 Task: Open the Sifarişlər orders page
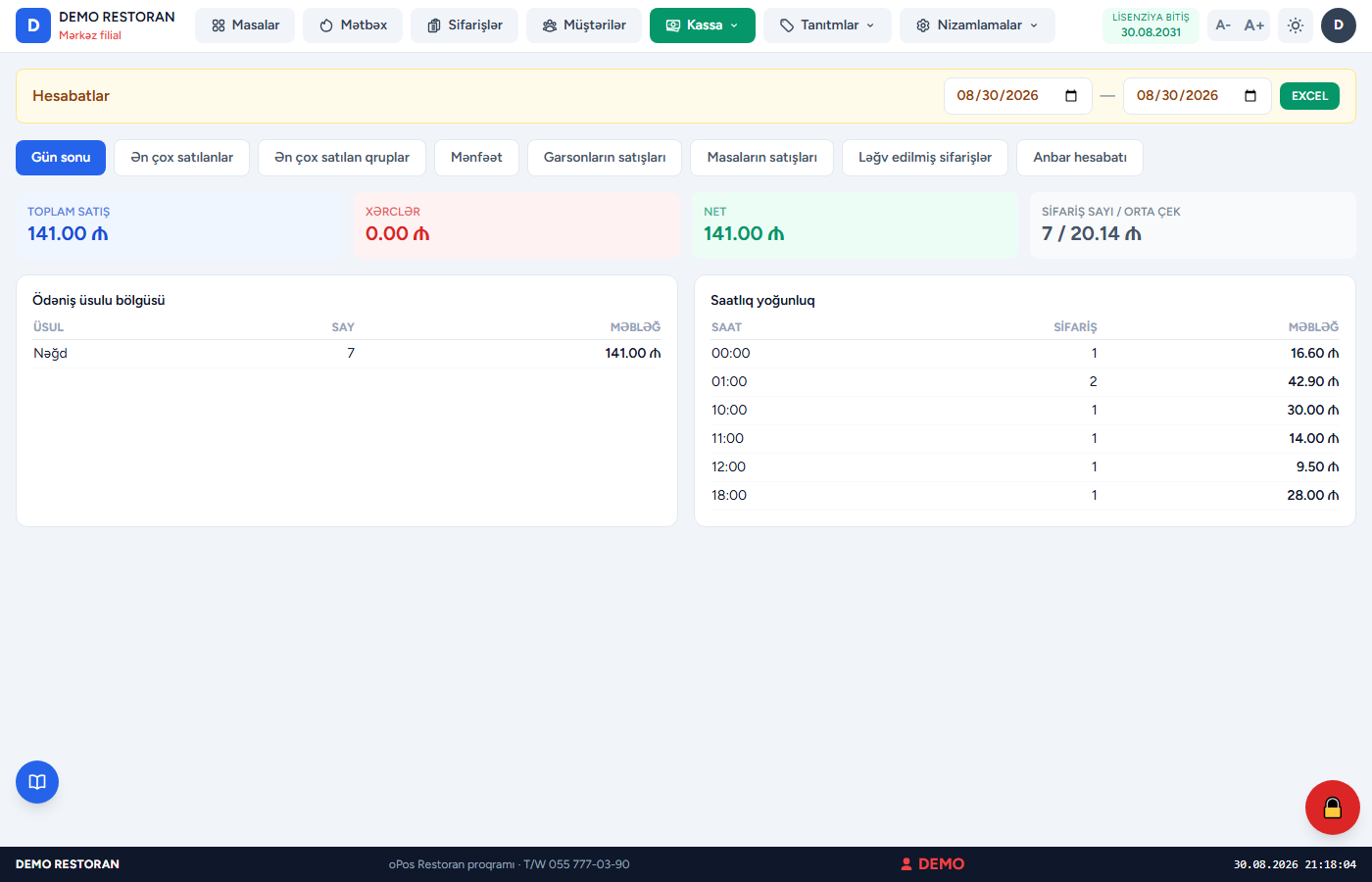click(x=465, y=25)
